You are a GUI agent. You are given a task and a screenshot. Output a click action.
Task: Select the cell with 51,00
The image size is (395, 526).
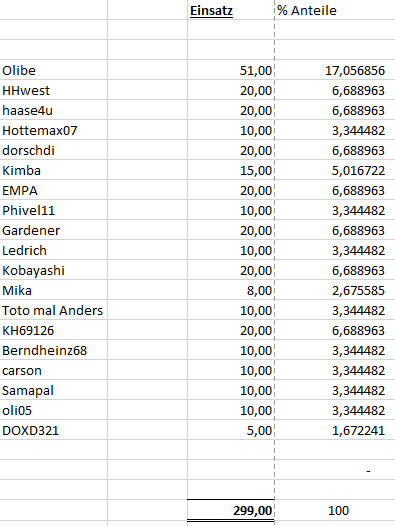coord(231,70)
